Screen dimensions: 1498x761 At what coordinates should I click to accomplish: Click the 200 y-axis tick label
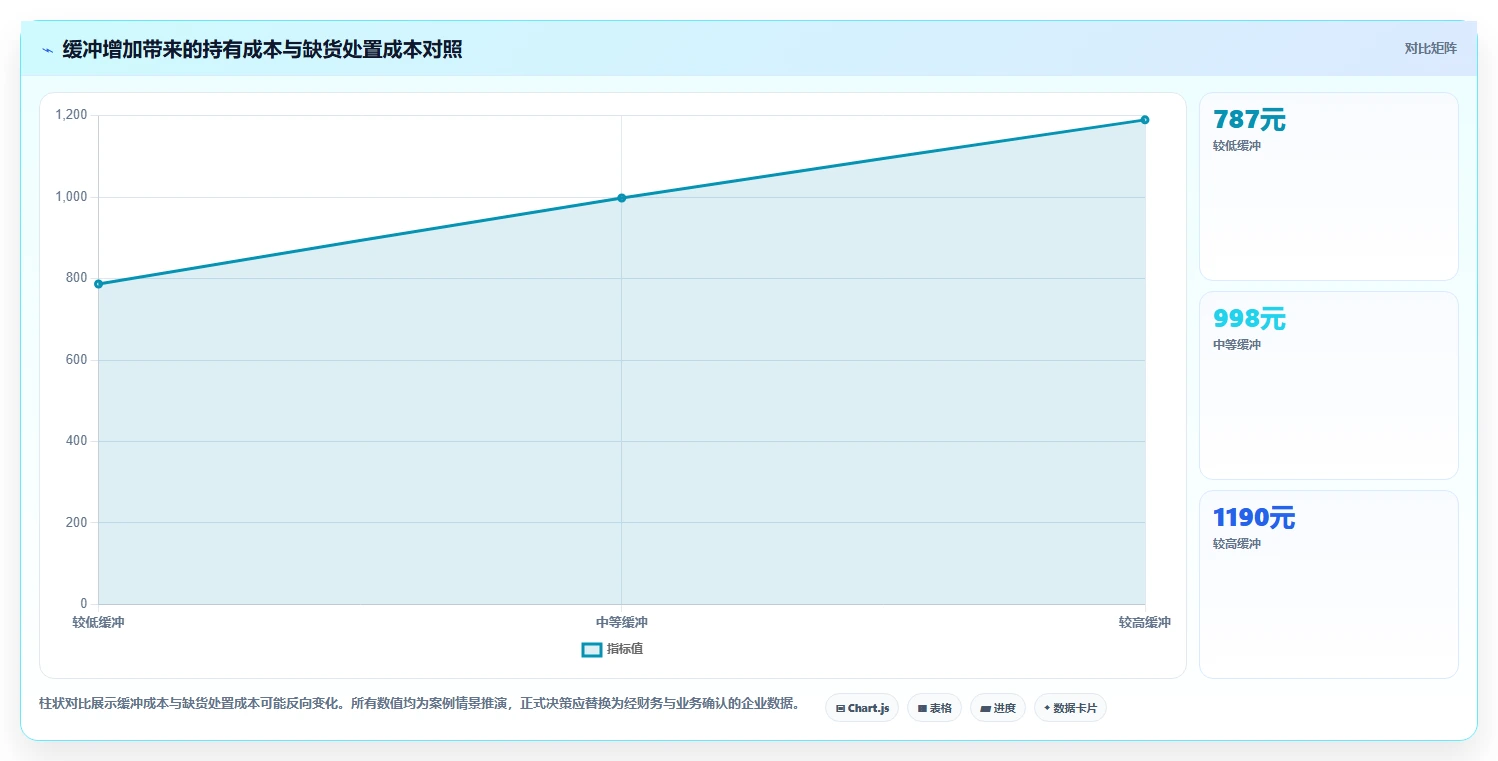point(77,523)
